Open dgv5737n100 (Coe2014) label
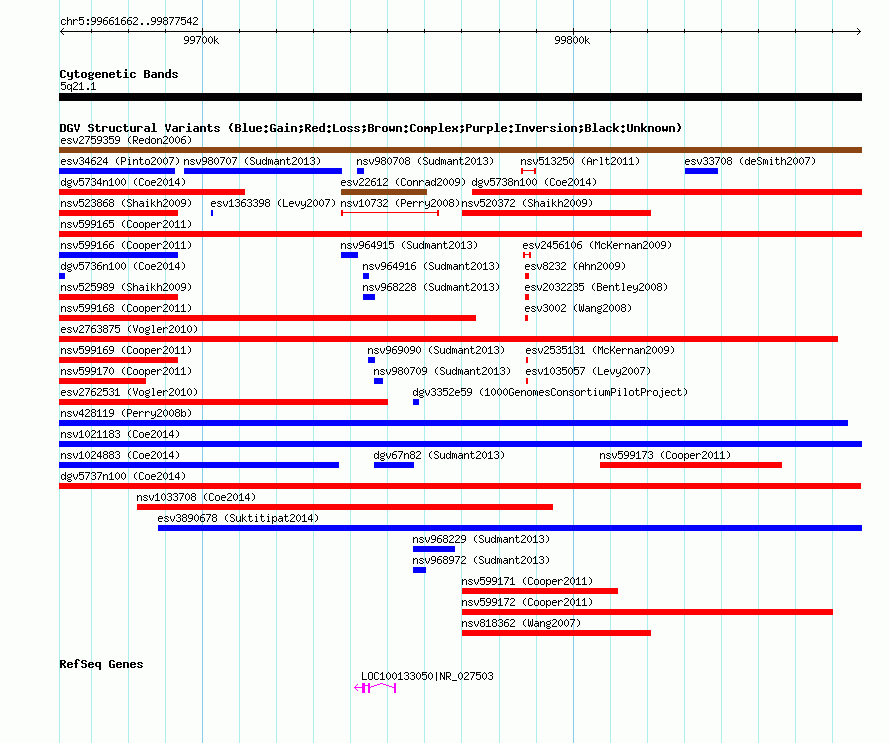 click(x=123, y=476)
